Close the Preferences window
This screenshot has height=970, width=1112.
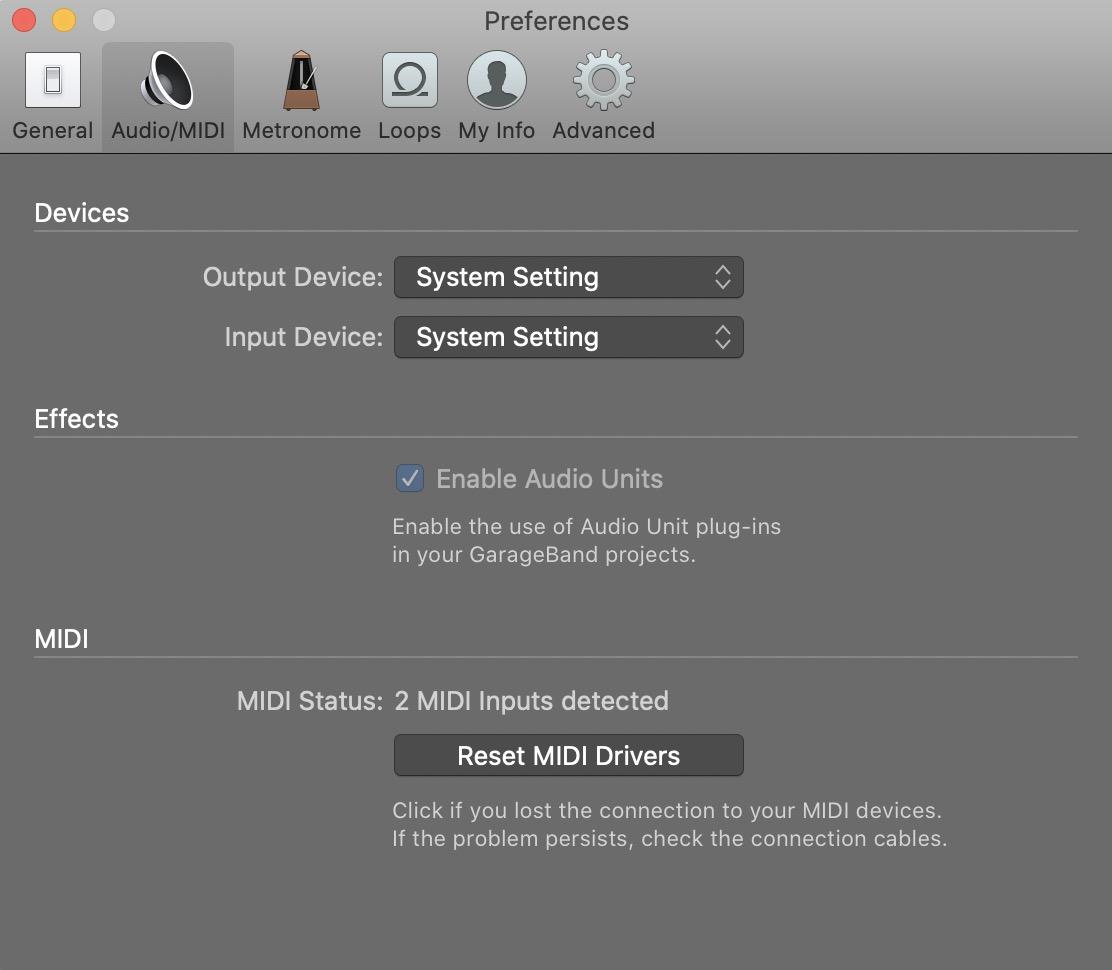tap(23, 20)
